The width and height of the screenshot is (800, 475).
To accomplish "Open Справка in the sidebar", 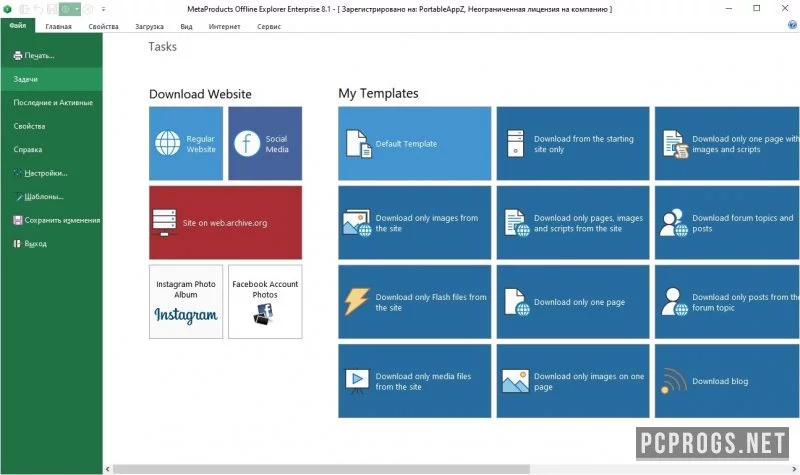I will 51,149.
